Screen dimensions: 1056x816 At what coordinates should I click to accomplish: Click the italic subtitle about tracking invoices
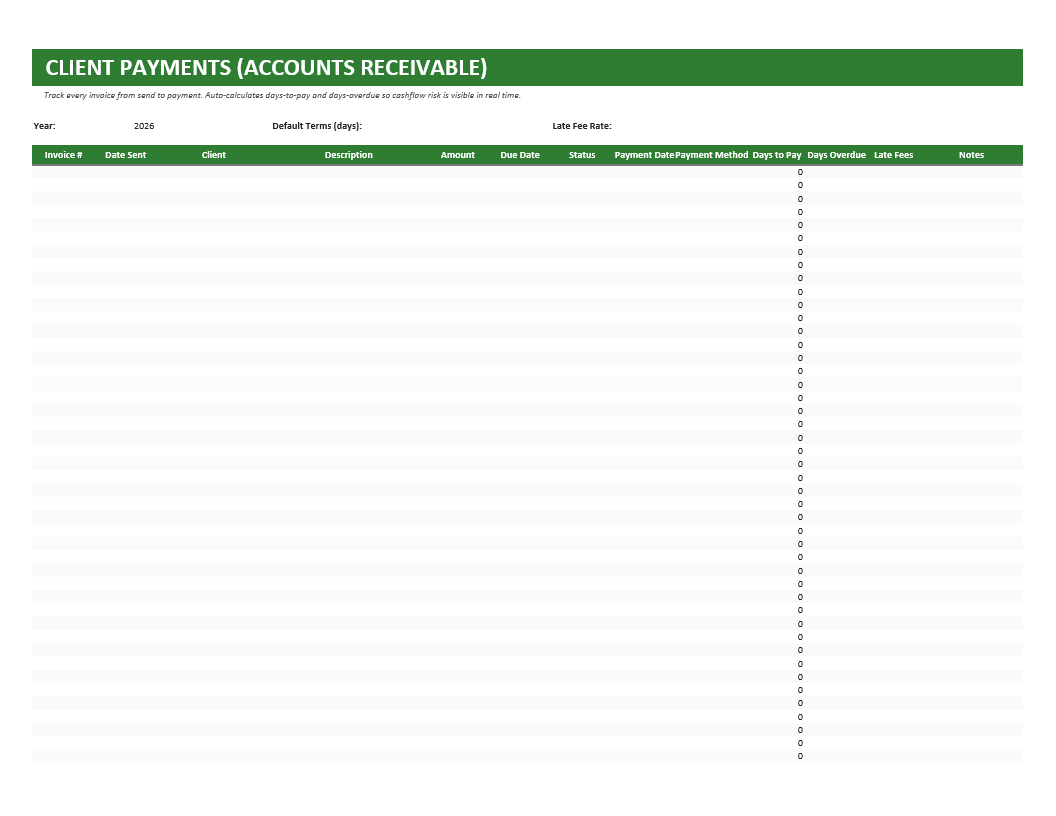tap(282, 96)
